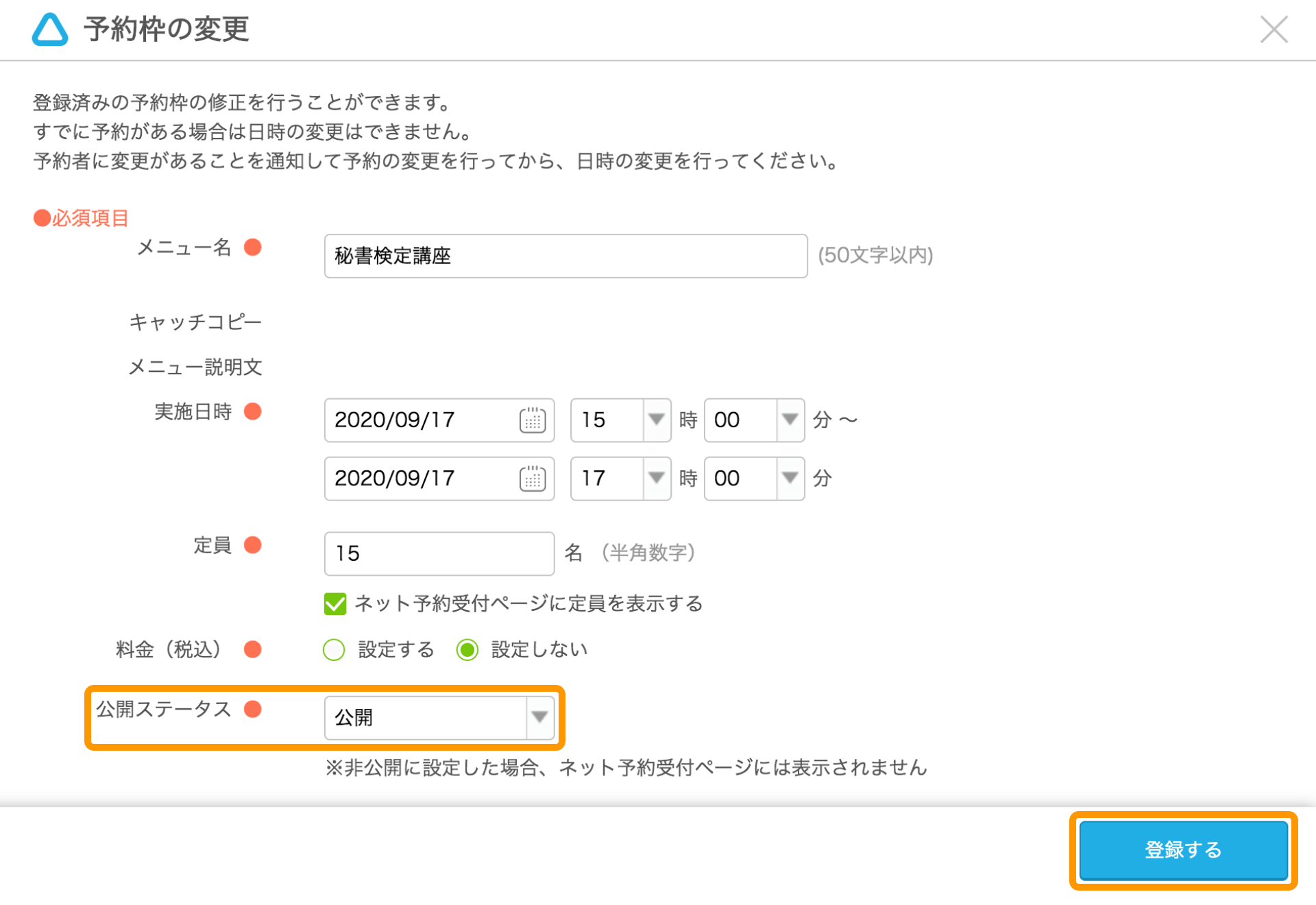
Task: Expand the 公開ステータス dropdown
Action: pos(540,715)
